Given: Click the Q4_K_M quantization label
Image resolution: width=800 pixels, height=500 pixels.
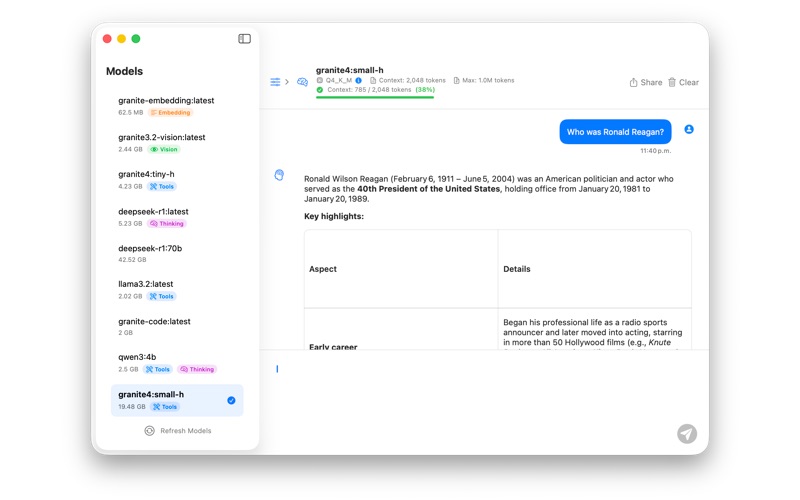Looking at the screenshot, I should coord(338,81).
